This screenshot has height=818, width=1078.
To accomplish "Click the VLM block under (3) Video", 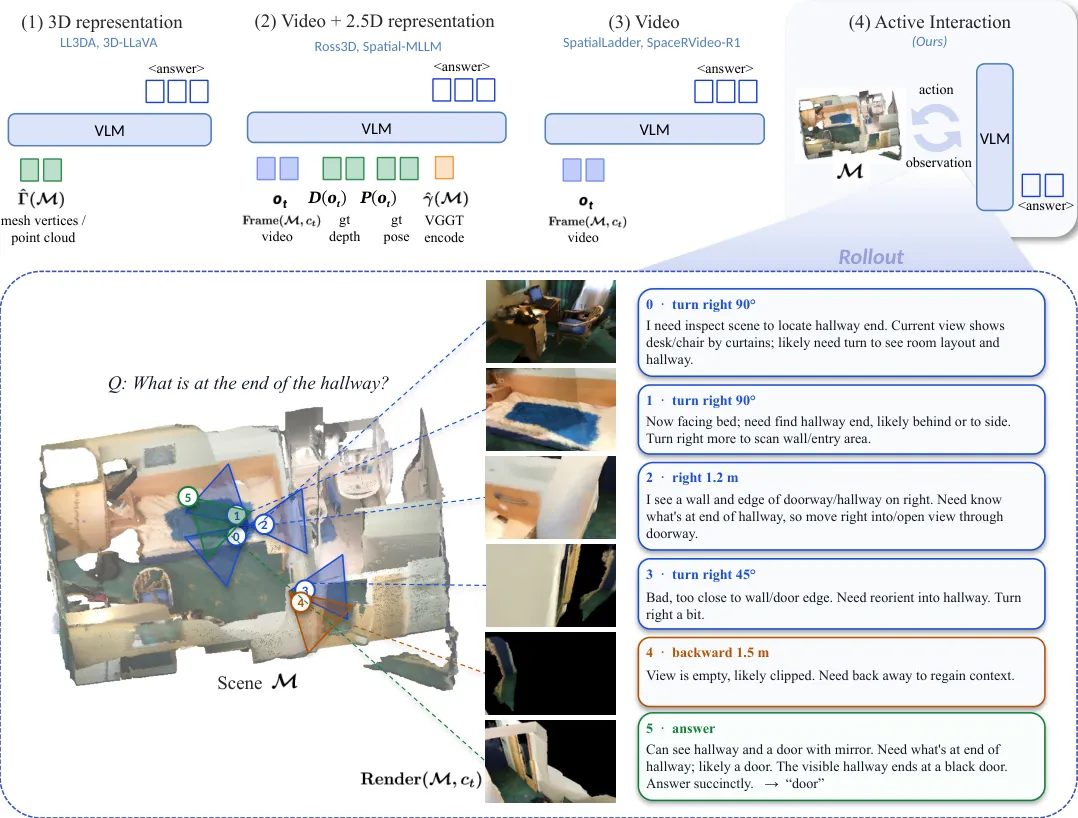I will click(x=654, y=129).
